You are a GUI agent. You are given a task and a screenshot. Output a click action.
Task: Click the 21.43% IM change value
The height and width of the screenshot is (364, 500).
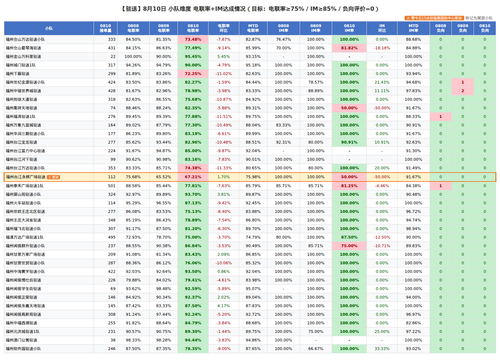click(x=382, y=82)
